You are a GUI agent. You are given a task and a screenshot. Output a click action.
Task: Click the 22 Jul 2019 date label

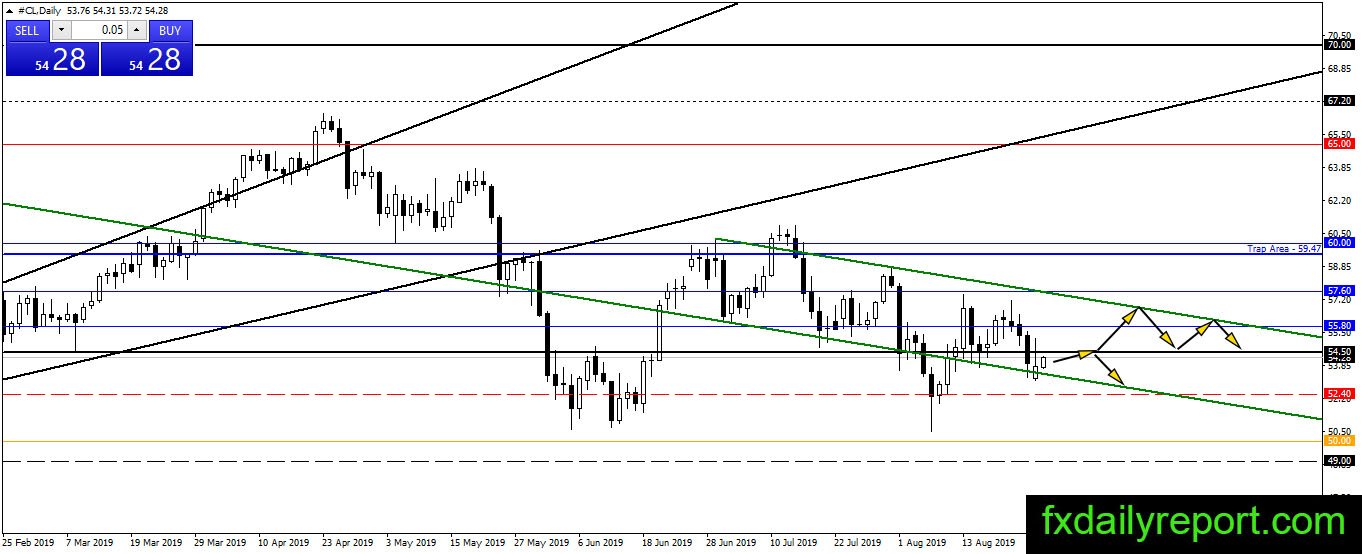click(857, 543)
